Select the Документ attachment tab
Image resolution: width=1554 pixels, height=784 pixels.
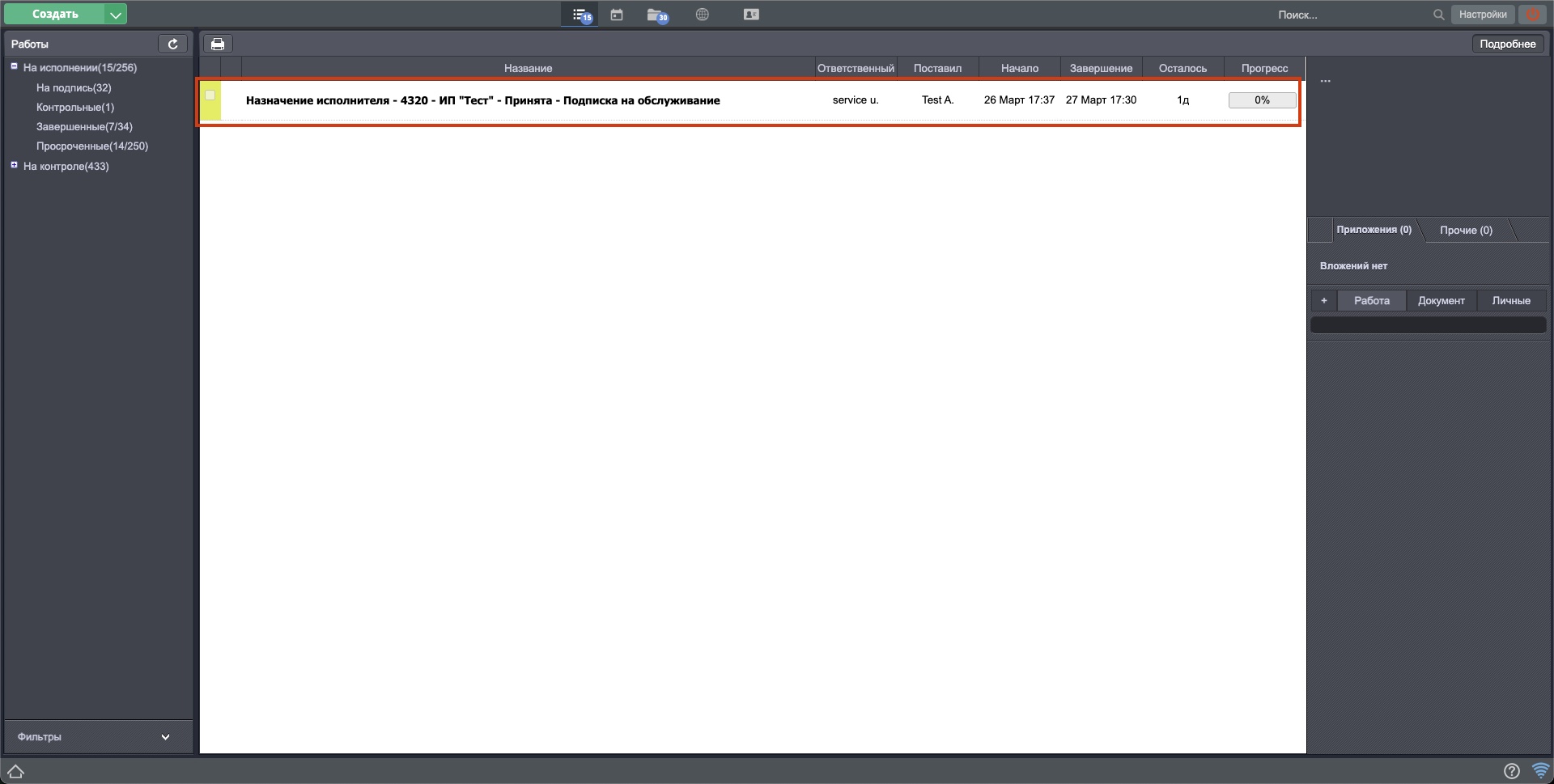(1441, 300)
